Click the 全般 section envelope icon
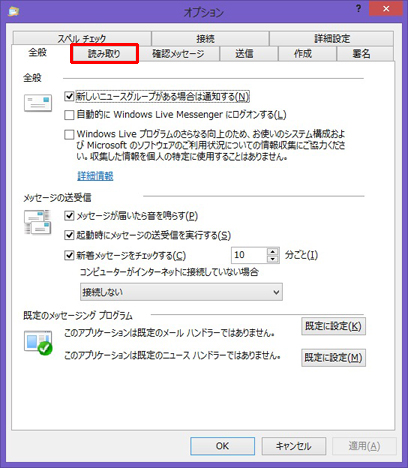This screenshot has height=468, width=408. pos(38,103)
